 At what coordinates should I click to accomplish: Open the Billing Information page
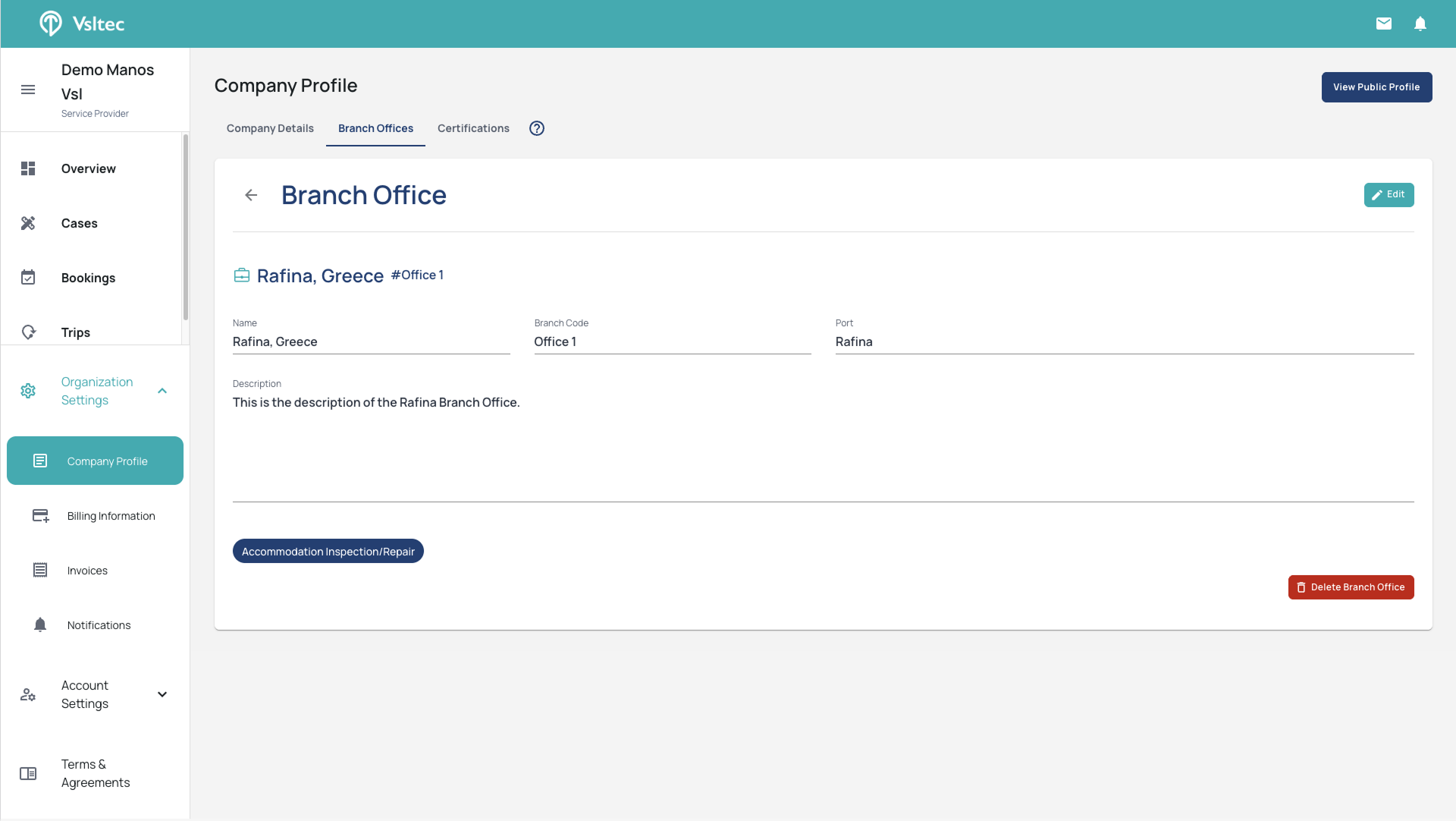(x=111, y=516)
